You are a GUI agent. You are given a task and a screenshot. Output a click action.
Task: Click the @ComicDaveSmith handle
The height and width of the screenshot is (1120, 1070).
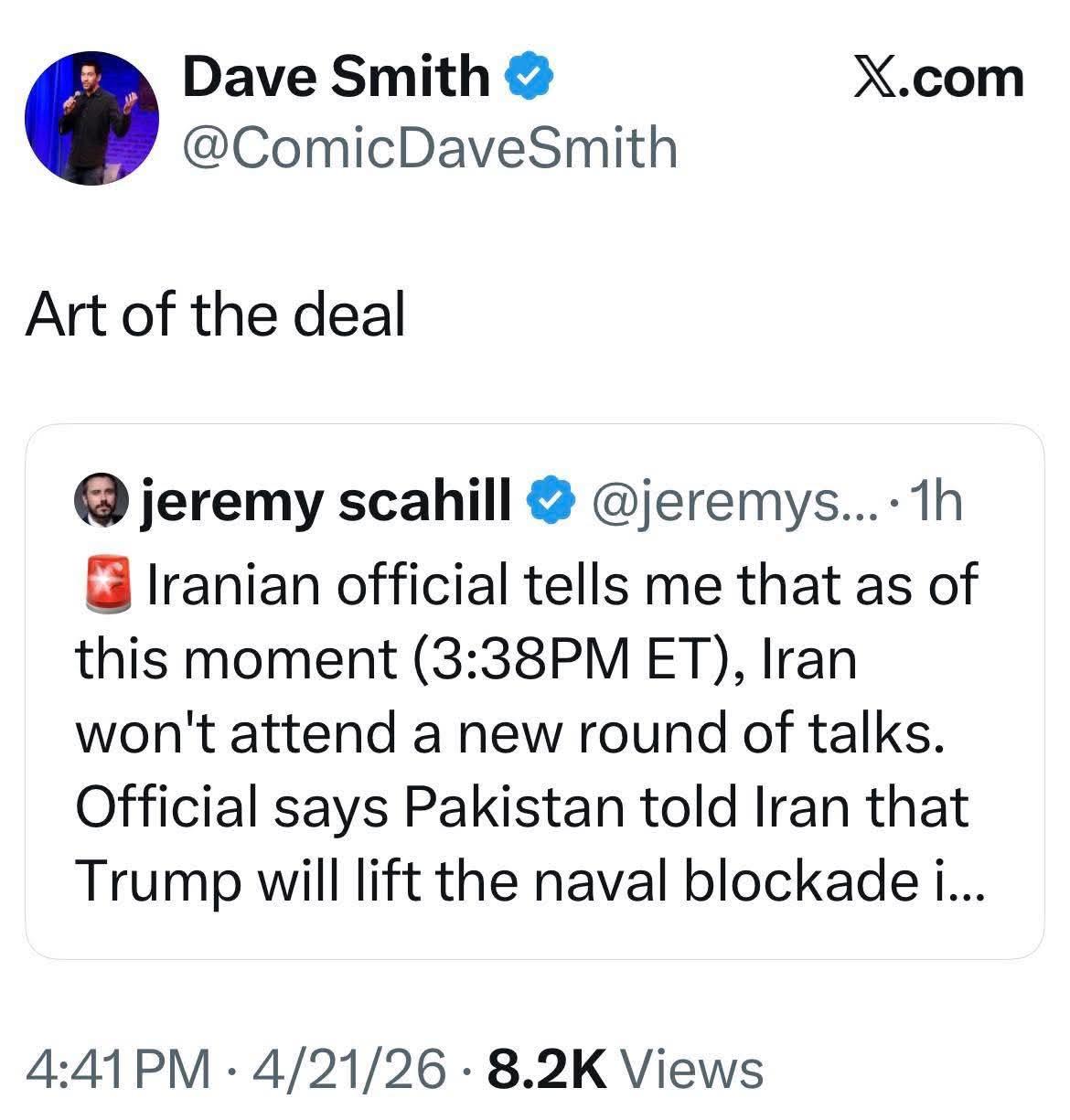[x=430, y=146]
